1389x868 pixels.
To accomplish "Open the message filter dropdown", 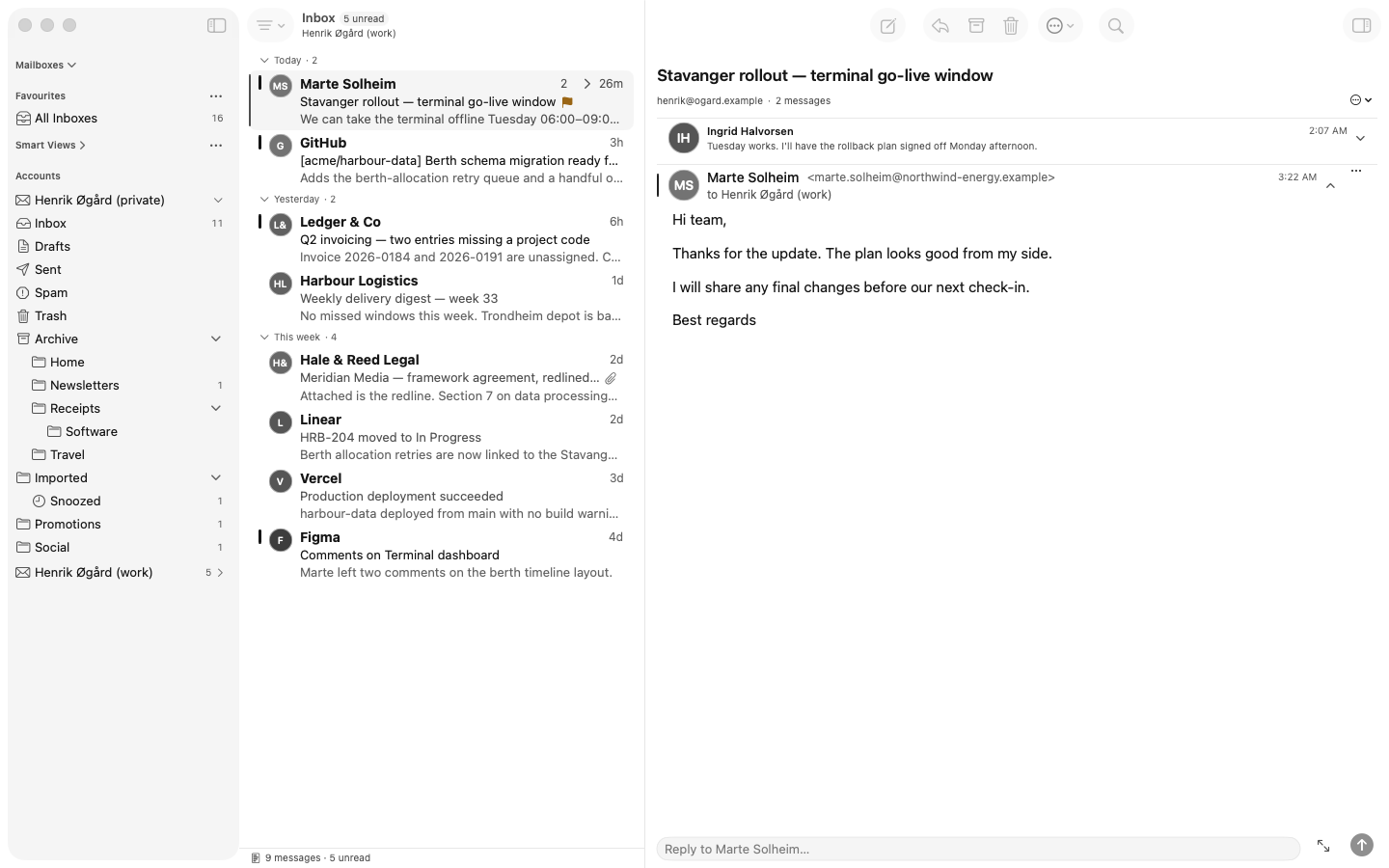I will coord(270,26).
